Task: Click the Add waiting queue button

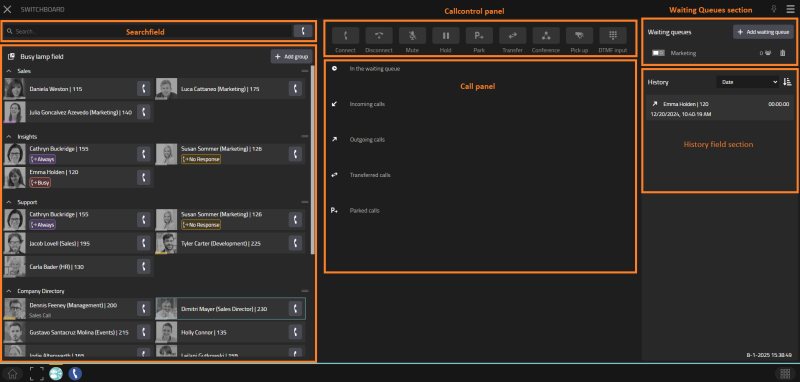Action: (x=763, y=32)
